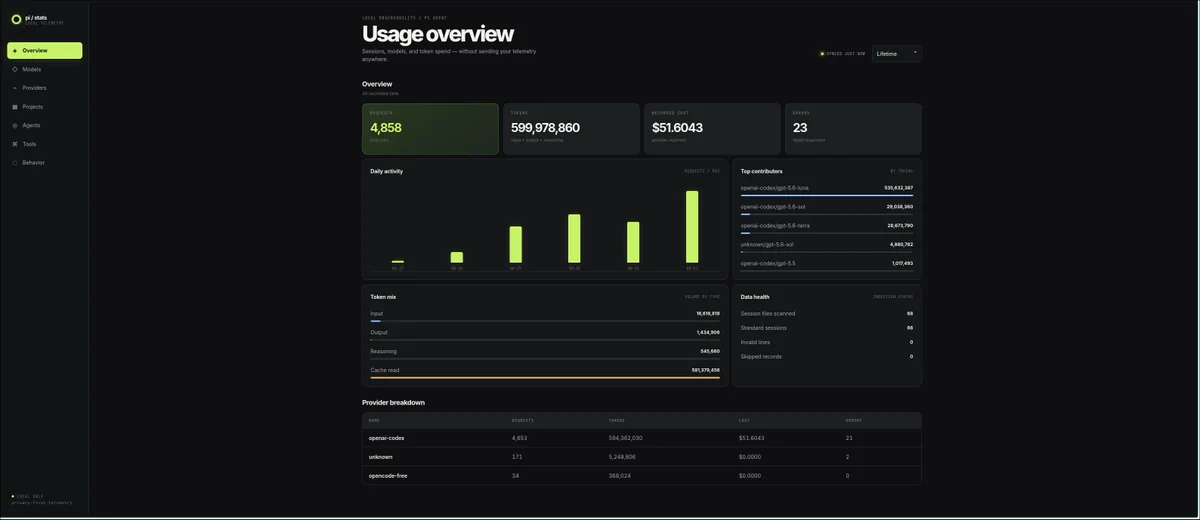Image resolution: width=1200 pixels, height=520 pixels.
Task: Click the Agents sidebar icon
Action: click(x=14, y=125)
